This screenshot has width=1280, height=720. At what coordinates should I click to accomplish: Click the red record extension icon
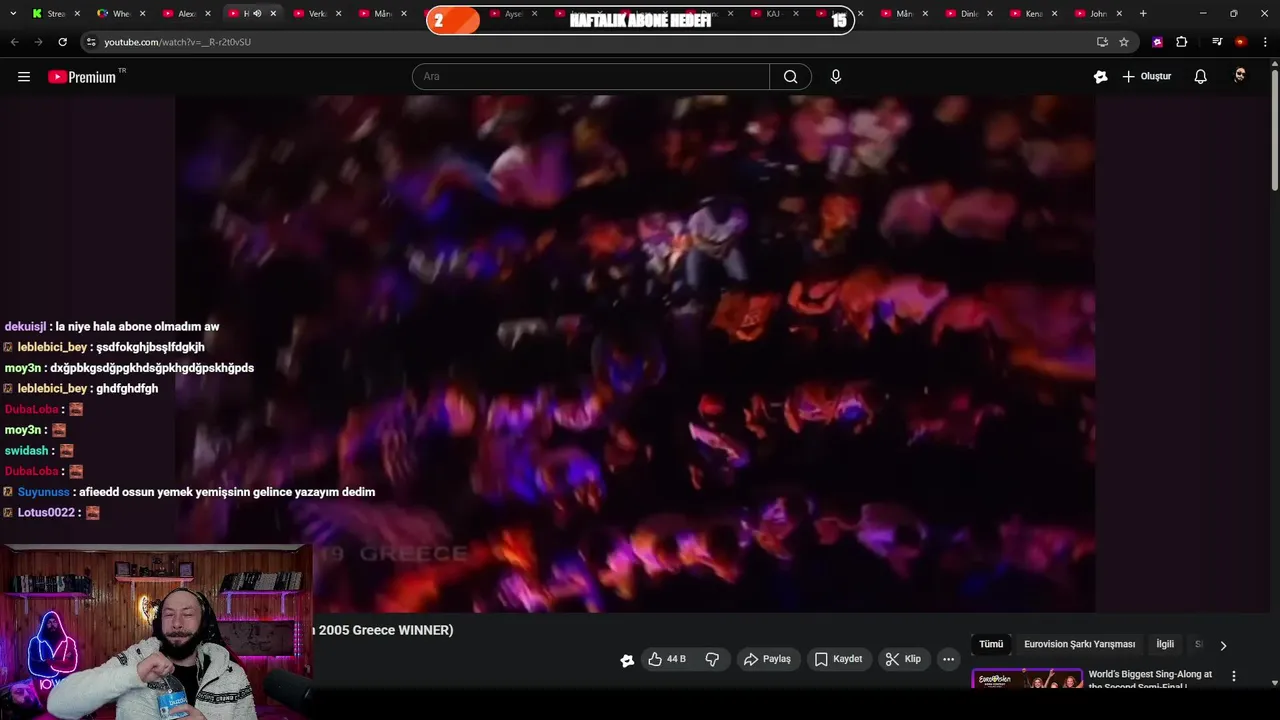tap(1241, 42)
